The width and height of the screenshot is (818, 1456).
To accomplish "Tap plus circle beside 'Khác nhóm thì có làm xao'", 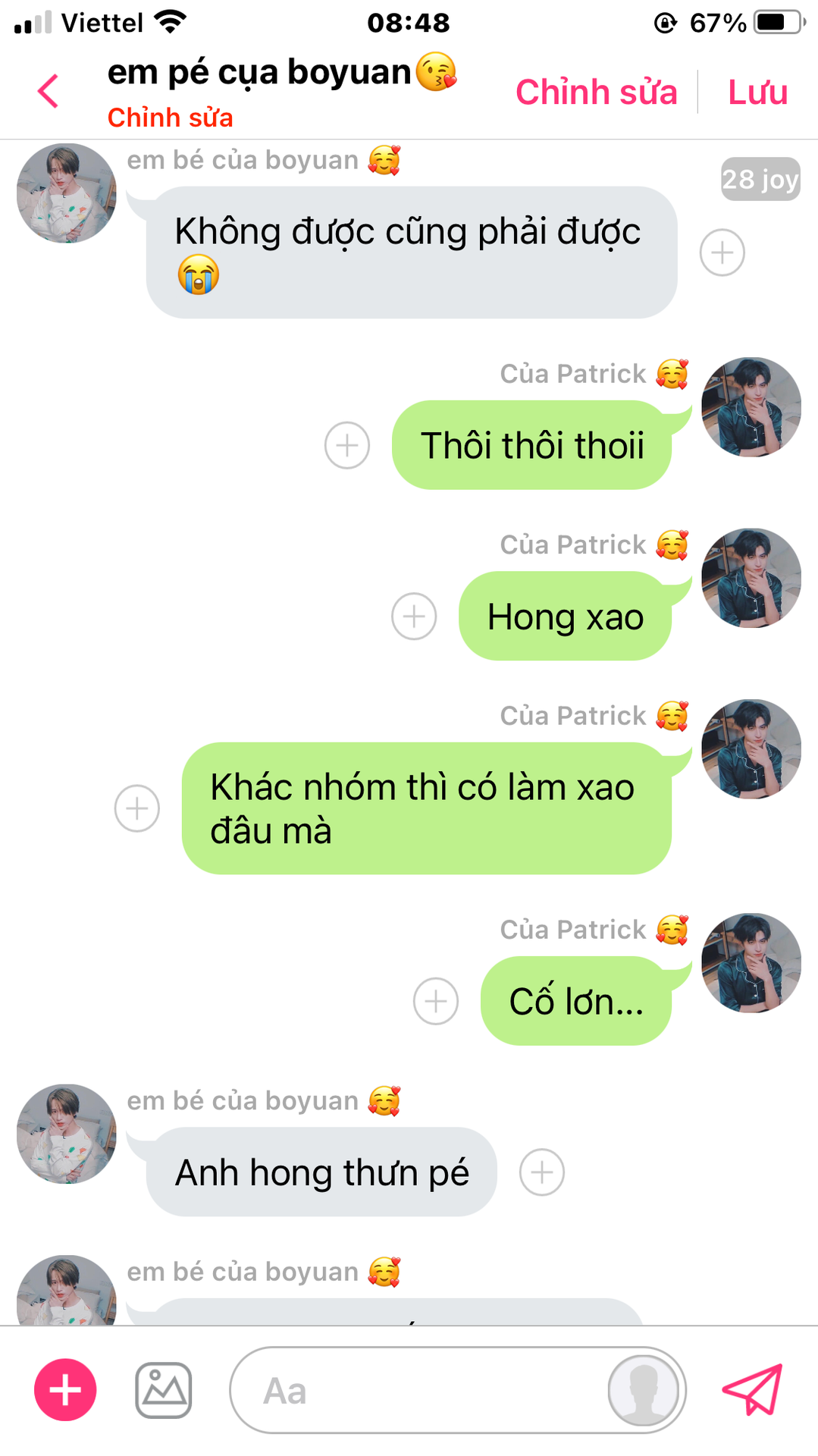I will 137,808.
